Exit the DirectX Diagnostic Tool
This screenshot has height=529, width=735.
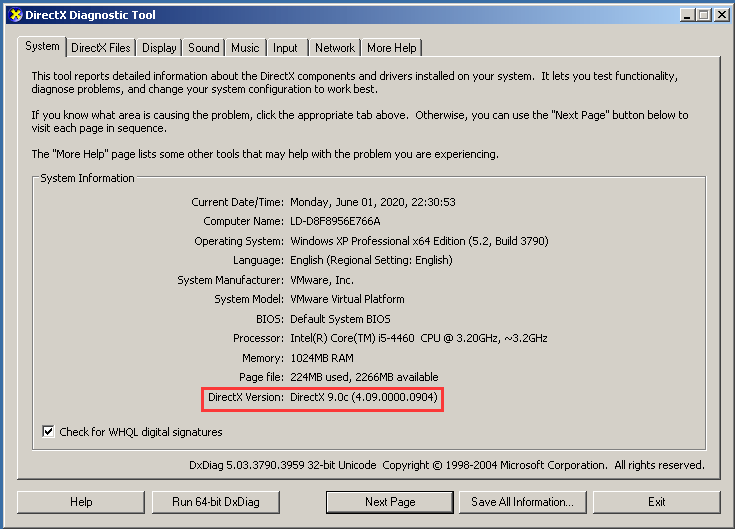coord(657,502)
